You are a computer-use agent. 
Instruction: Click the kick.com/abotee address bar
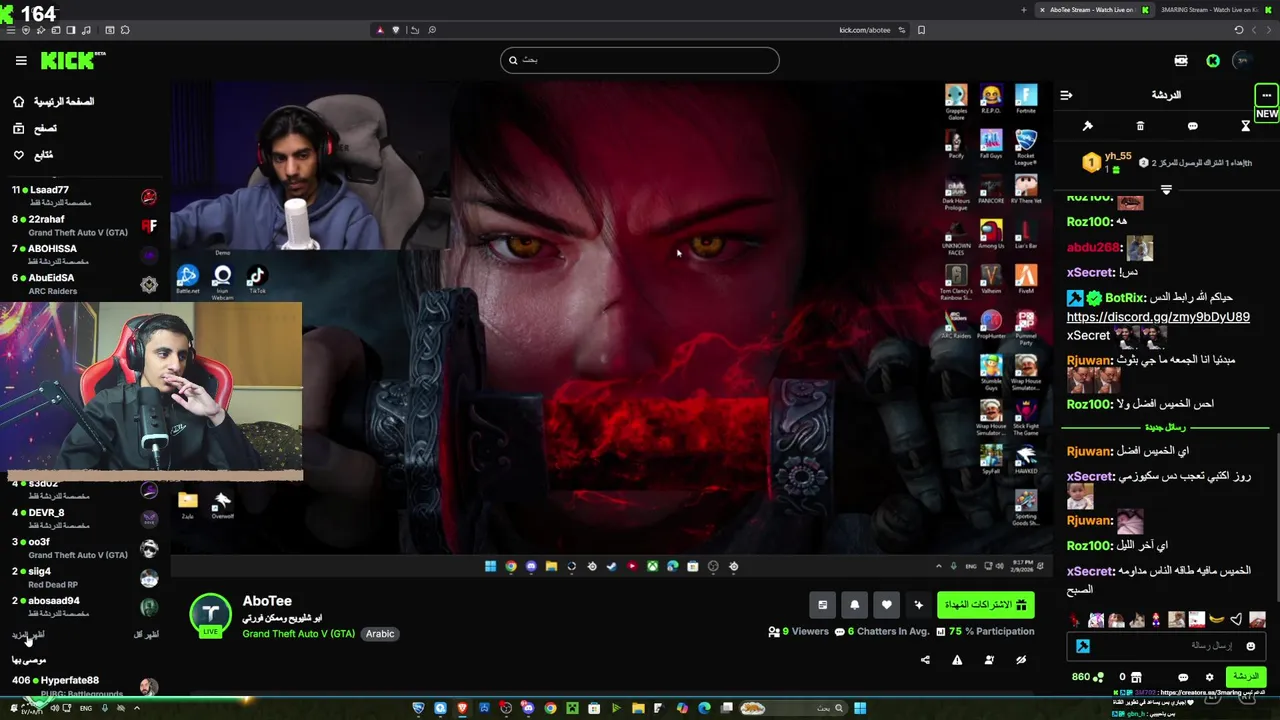864,30
